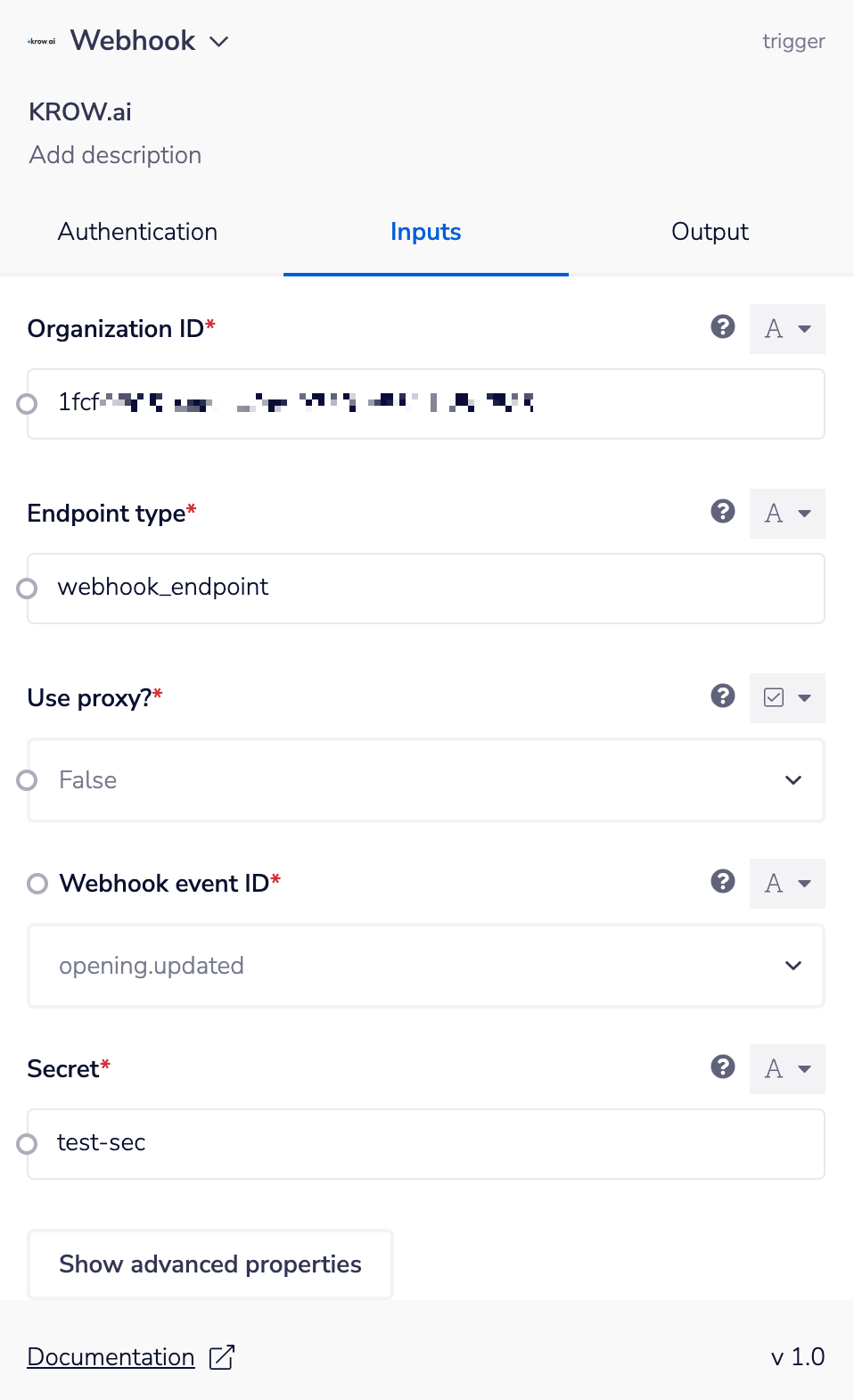Click the external link icon beside Documentation
854x1400 pixels.
(221, 1357)
